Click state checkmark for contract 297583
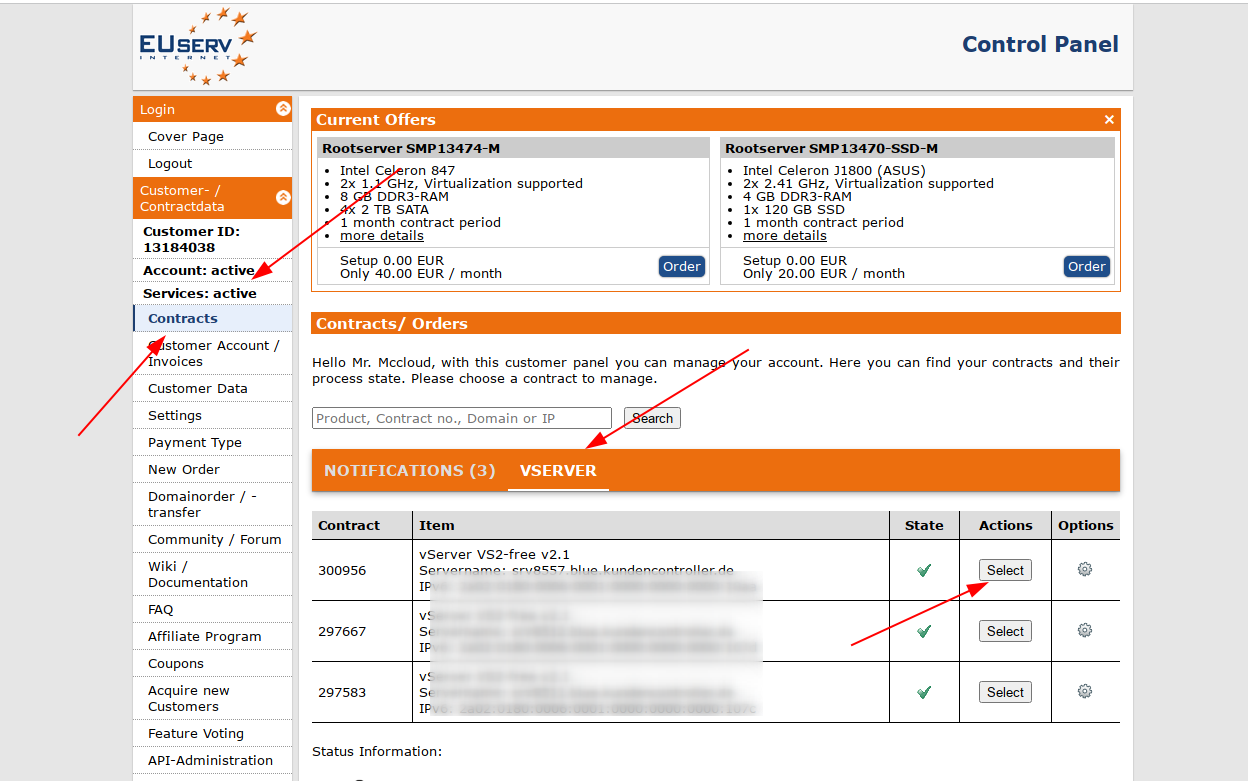 point(924,692)
